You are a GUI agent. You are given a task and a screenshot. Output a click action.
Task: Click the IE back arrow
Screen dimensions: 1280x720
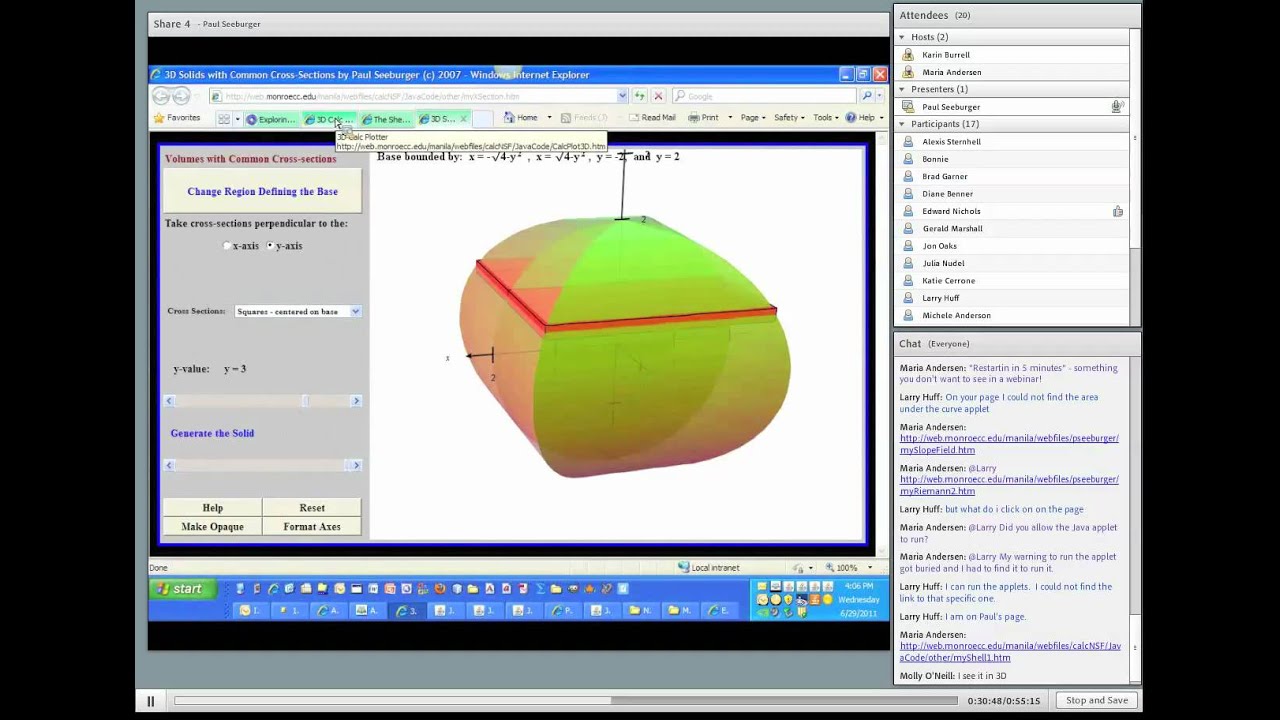coord(162,96)
